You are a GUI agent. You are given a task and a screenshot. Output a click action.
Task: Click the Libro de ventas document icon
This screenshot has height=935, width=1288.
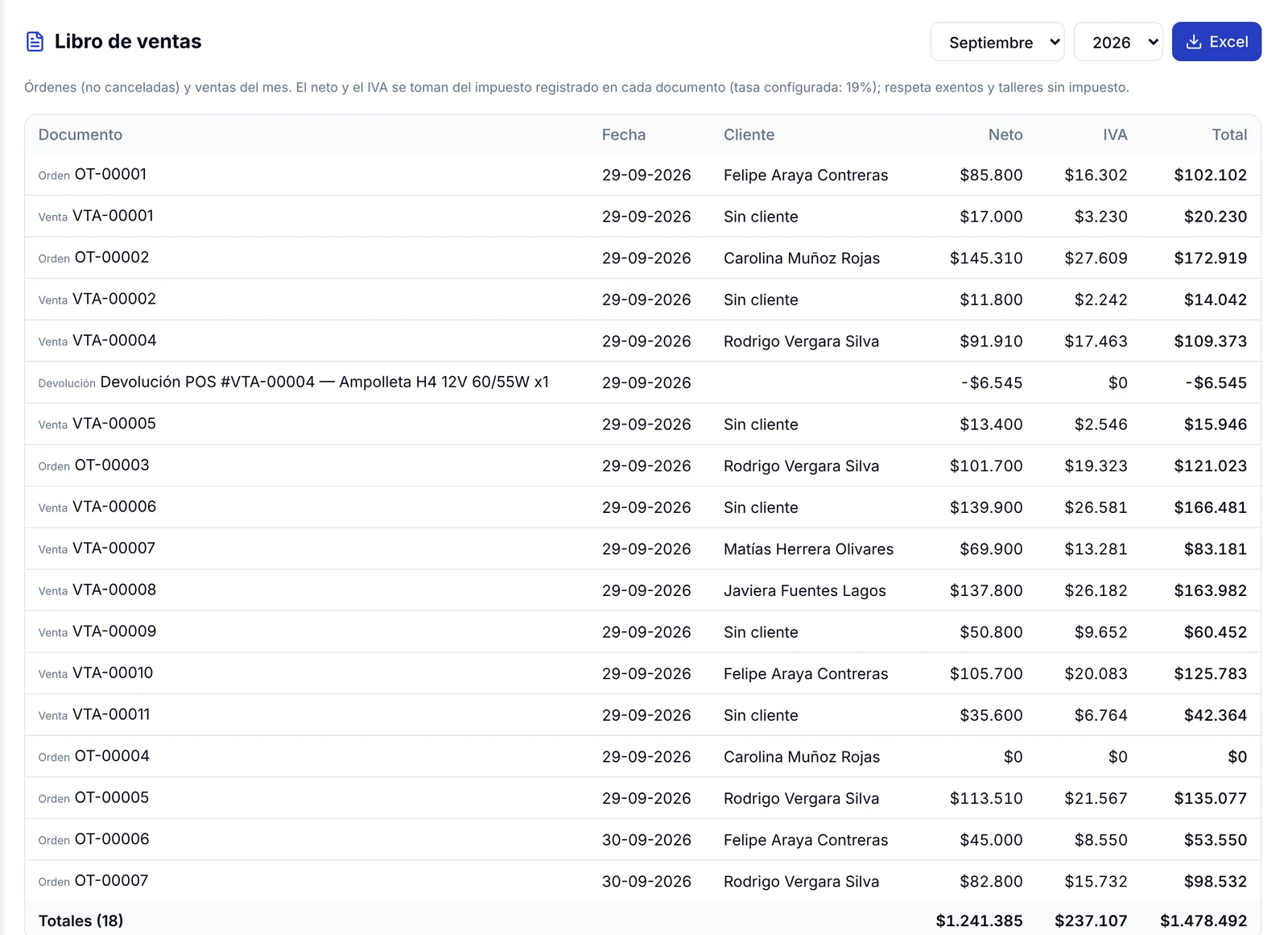point(35,42)
